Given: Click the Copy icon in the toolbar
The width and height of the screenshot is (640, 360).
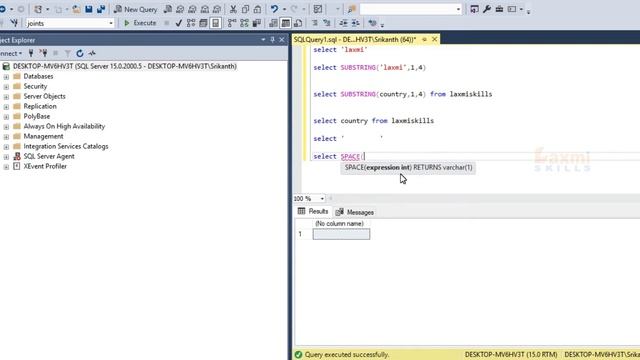Looking at the screenshot, I should (245, 9).
